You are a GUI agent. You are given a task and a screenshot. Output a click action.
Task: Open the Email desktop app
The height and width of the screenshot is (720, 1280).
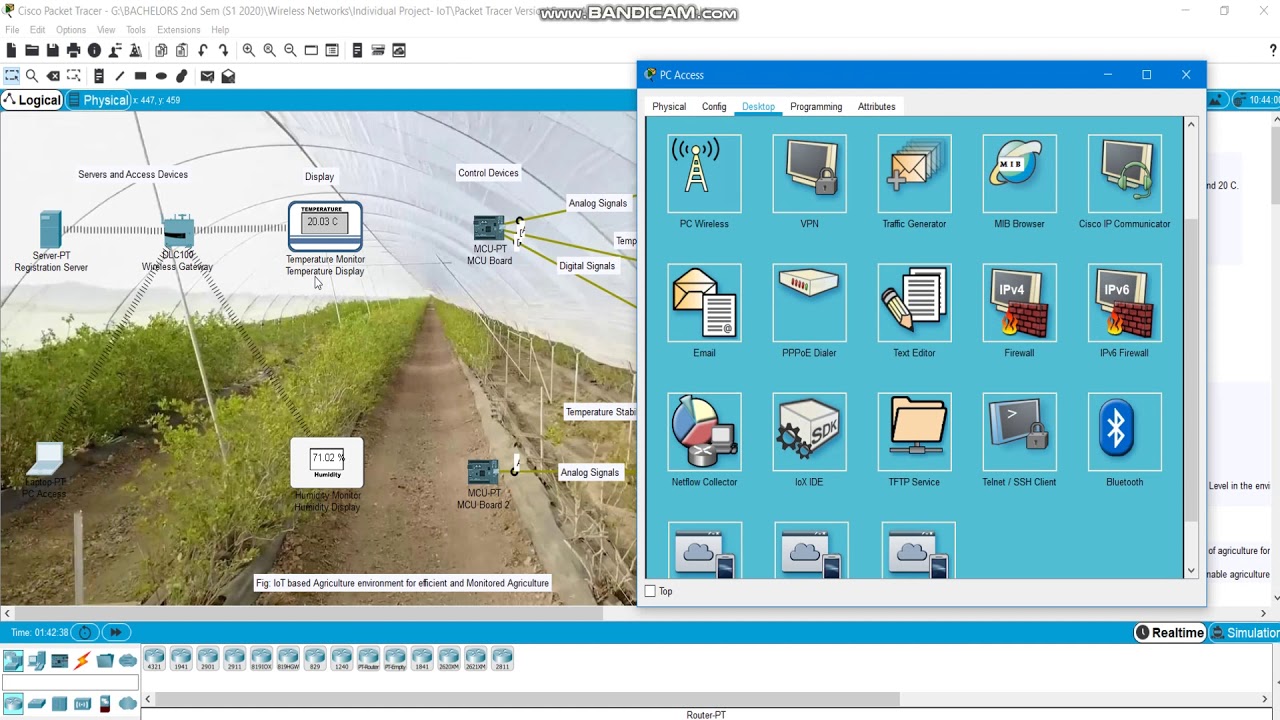pyautogui.click(x=704, y=302)
